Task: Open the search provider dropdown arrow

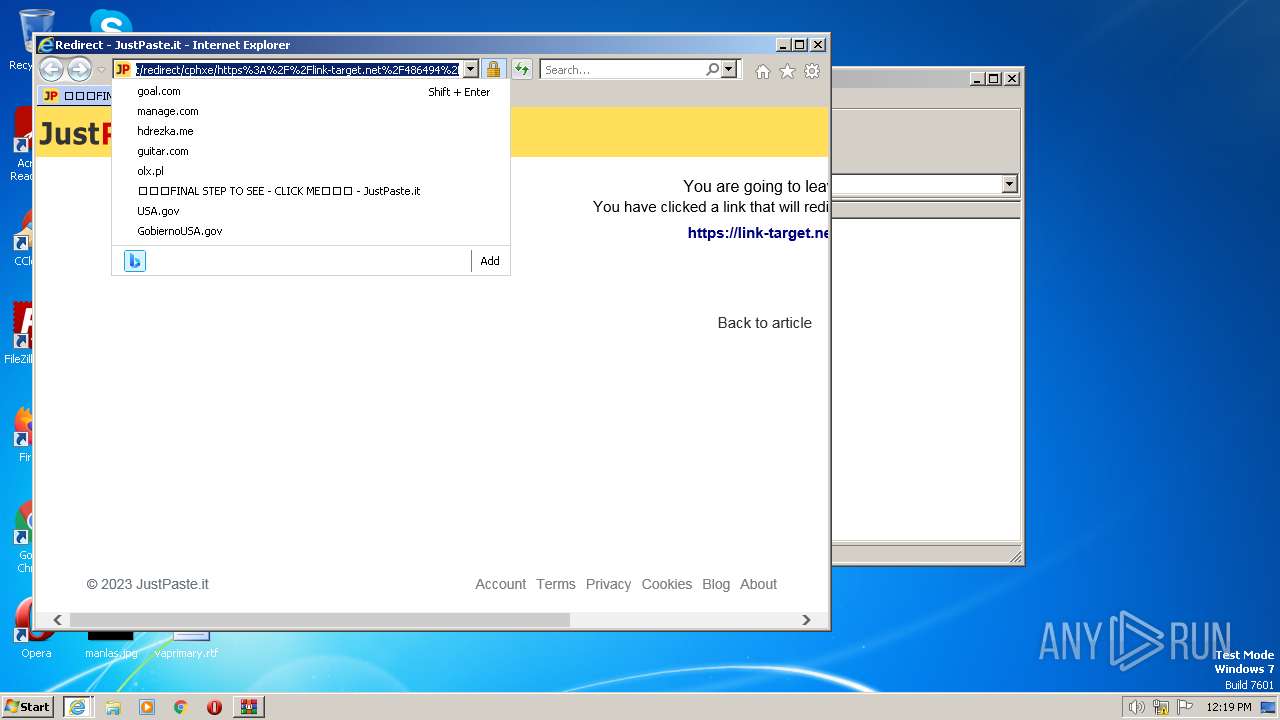Action: pyautogui.click(x=729, y=69)
